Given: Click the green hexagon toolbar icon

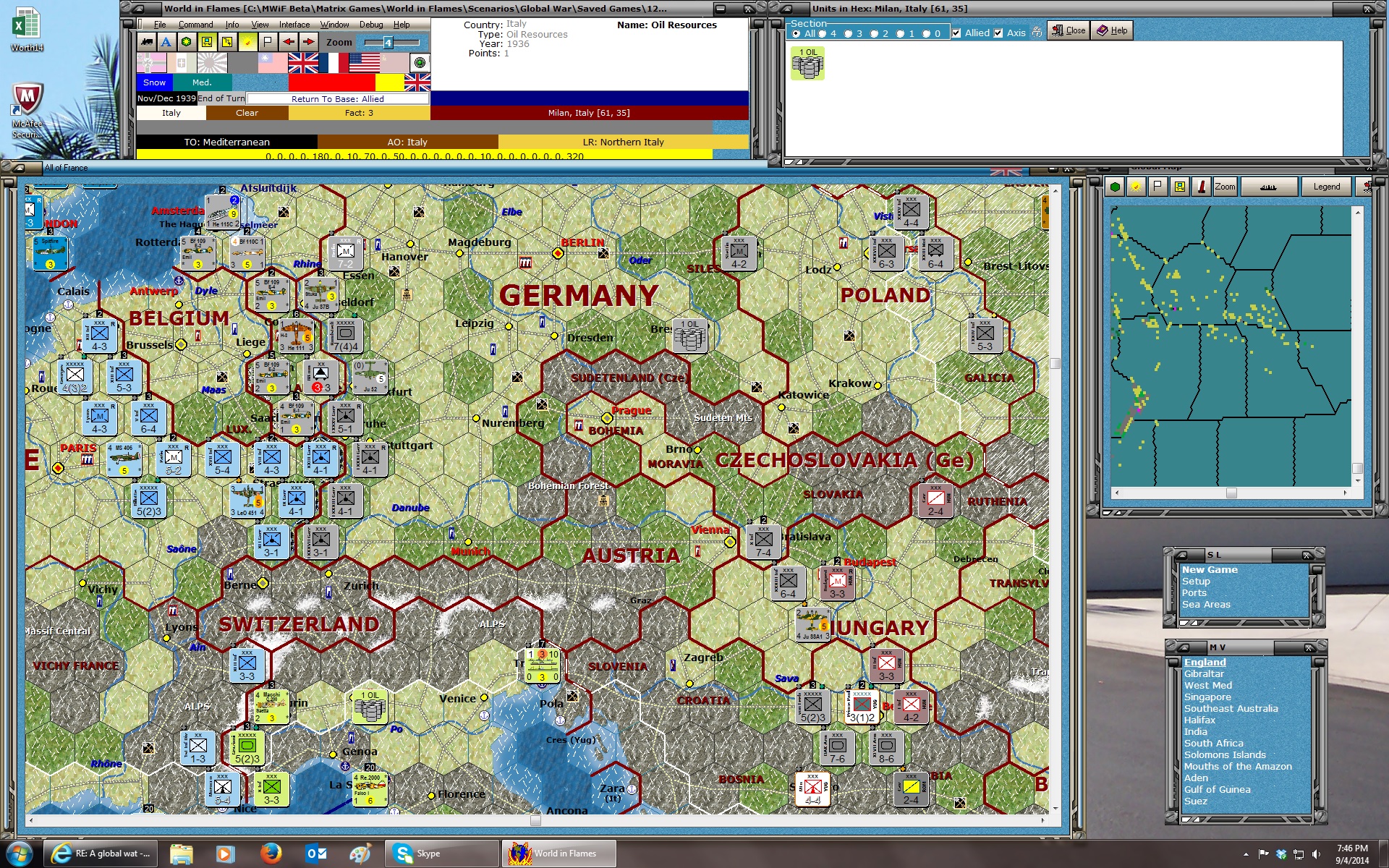Looking at the screenshot, I should 187,42.
